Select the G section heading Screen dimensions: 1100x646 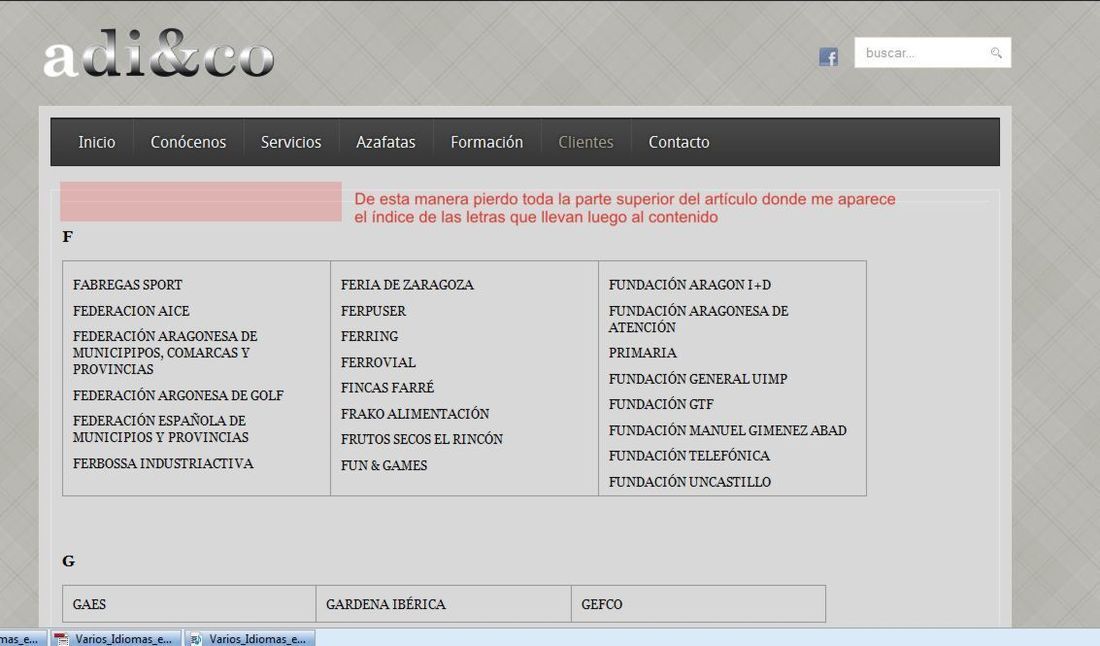pos(68,560)
